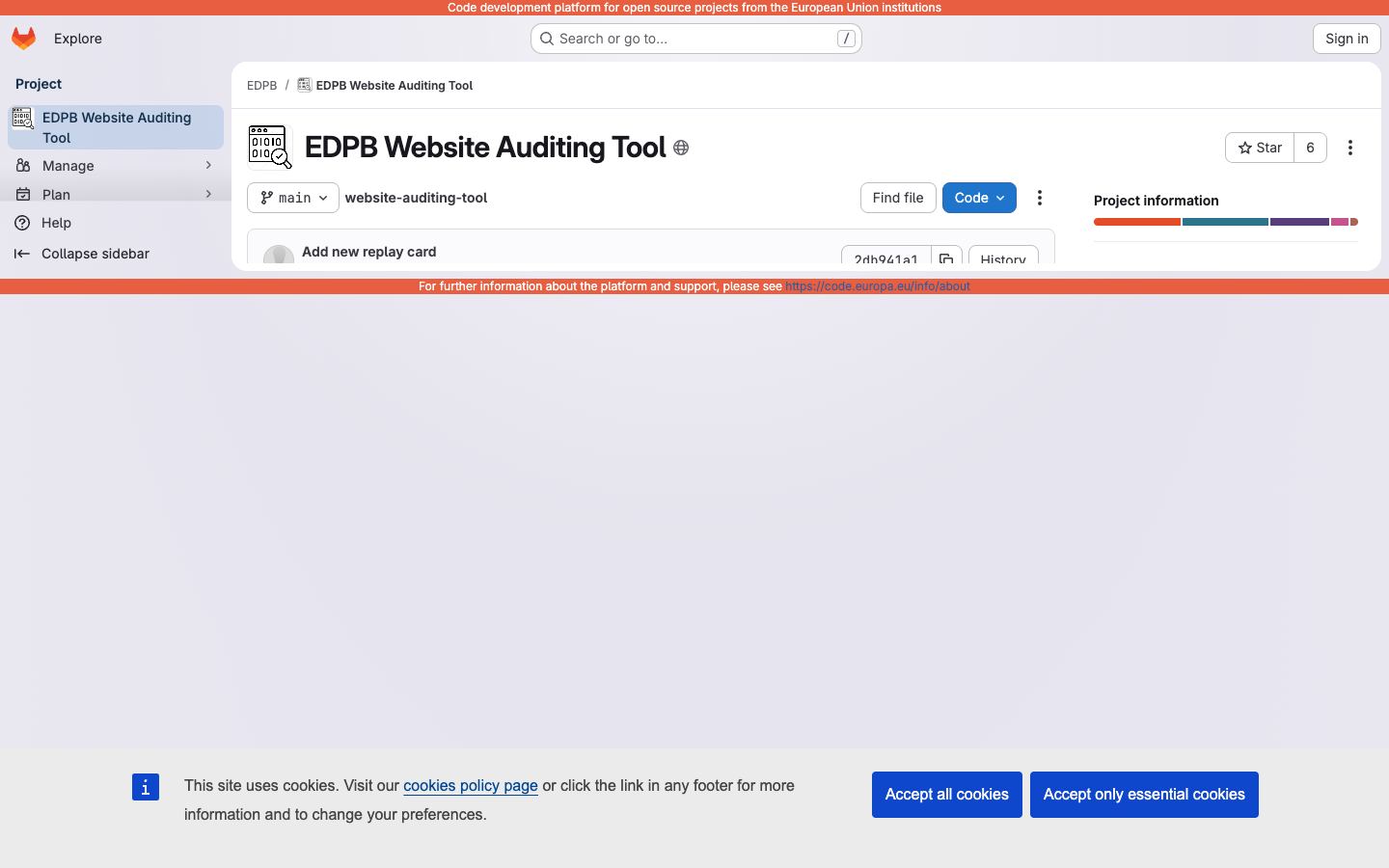The image size is (1389, 868).
Task: Expand the Plan menu
Action: tap(116, 194)
